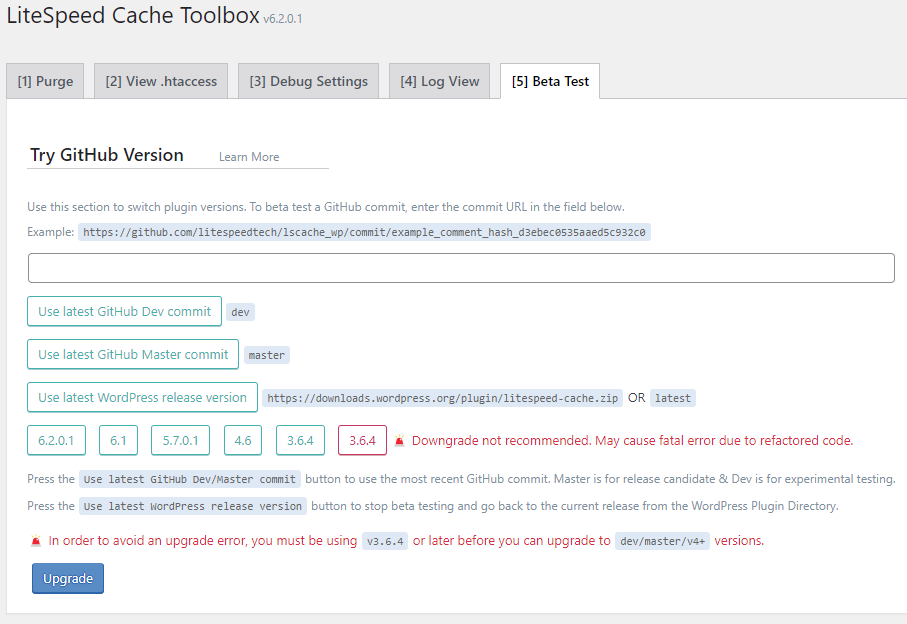This screenshot has width=907, height=624.
Task: Choose version 5.7.0.1 button
Action: coord(180,440)
